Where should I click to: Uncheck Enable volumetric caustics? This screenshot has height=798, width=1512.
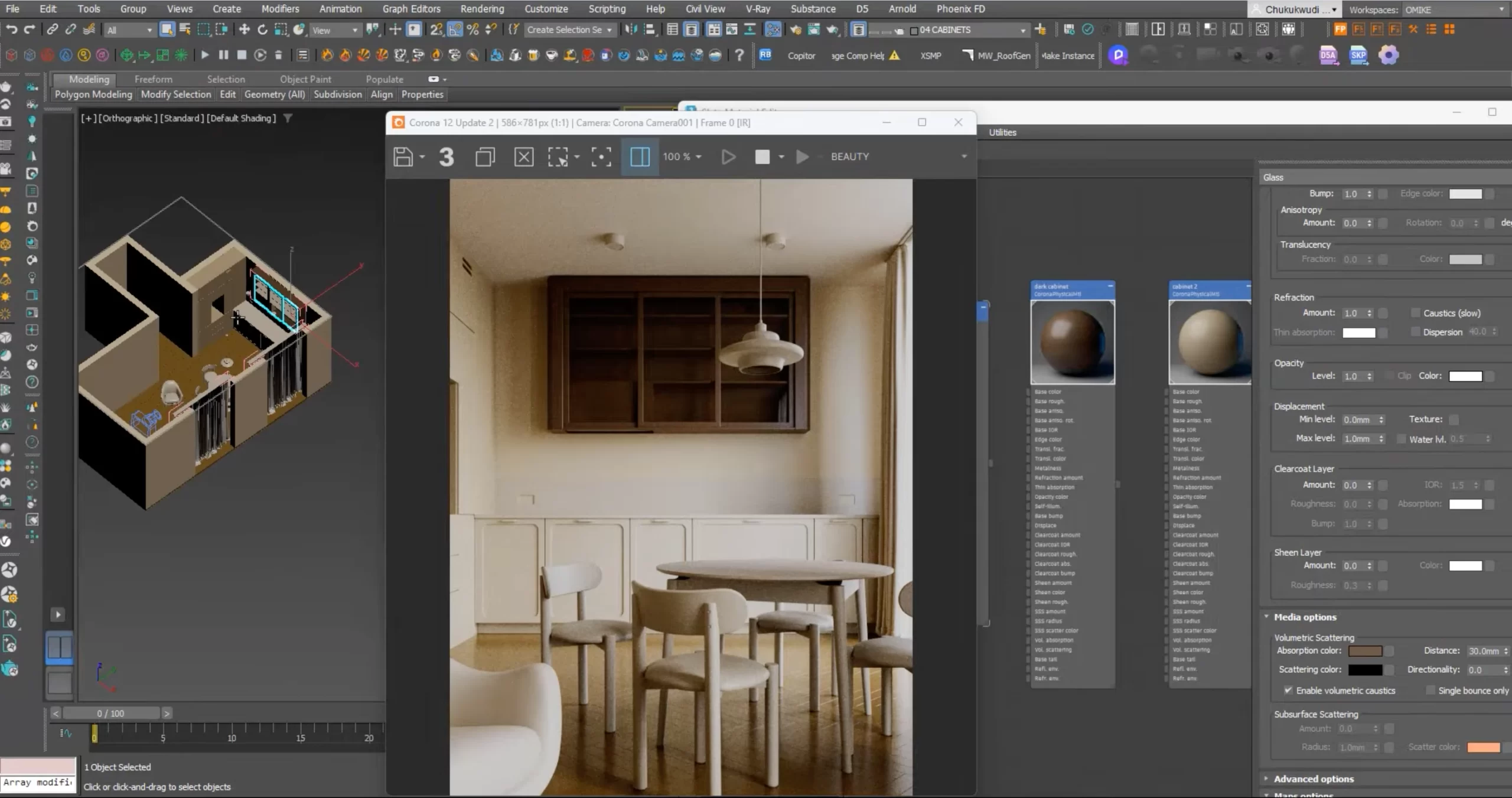1288,690
